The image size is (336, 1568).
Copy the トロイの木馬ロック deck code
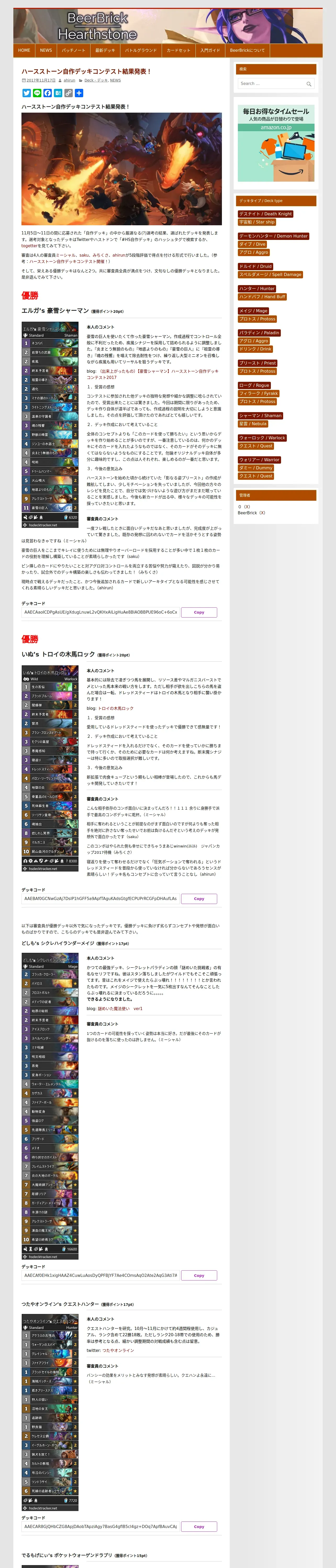[199, 898]
